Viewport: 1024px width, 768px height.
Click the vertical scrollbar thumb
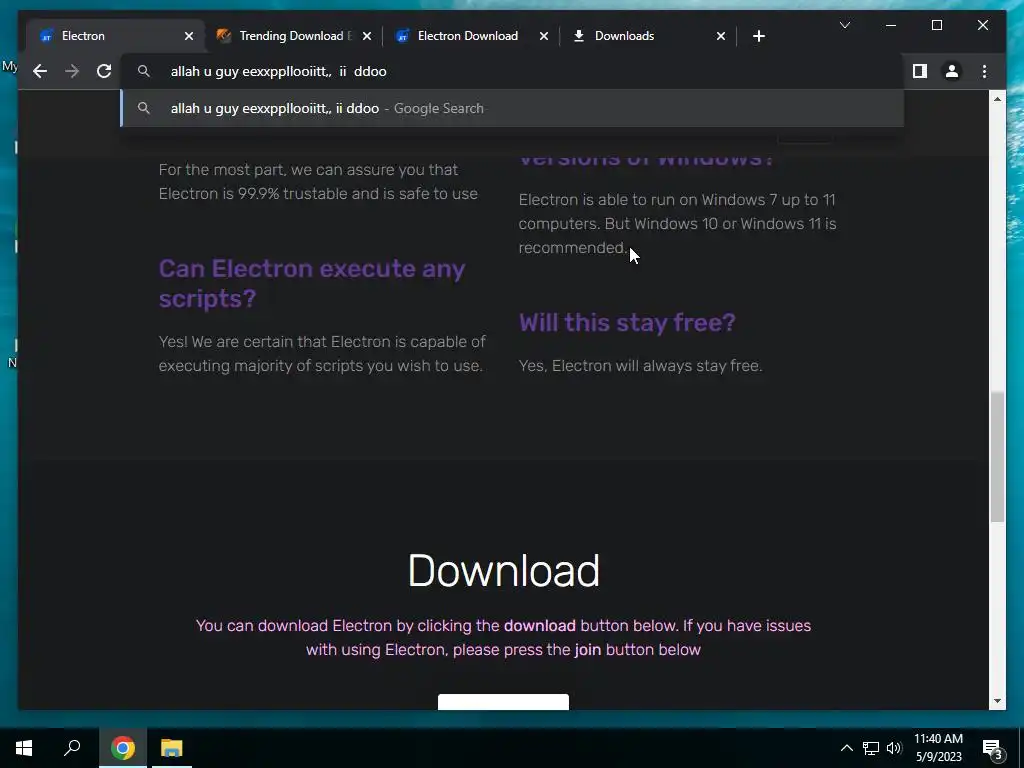(x=997, y=456)
